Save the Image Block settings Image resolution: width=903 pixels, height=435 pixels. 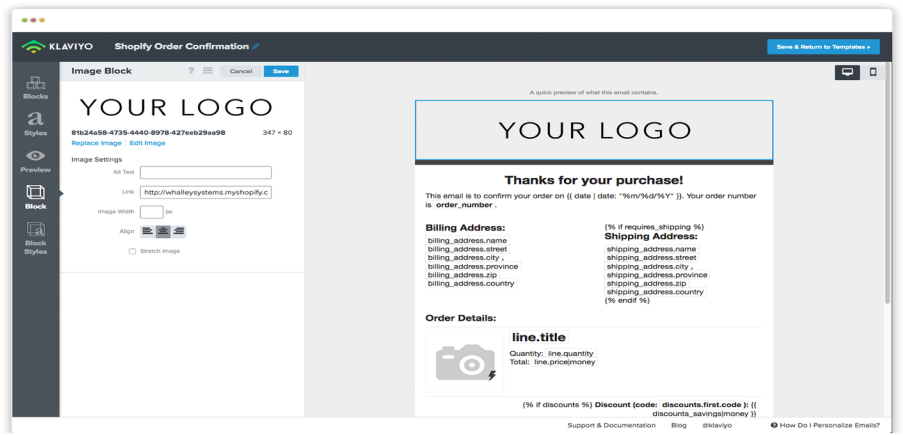(x=281, y=71)
